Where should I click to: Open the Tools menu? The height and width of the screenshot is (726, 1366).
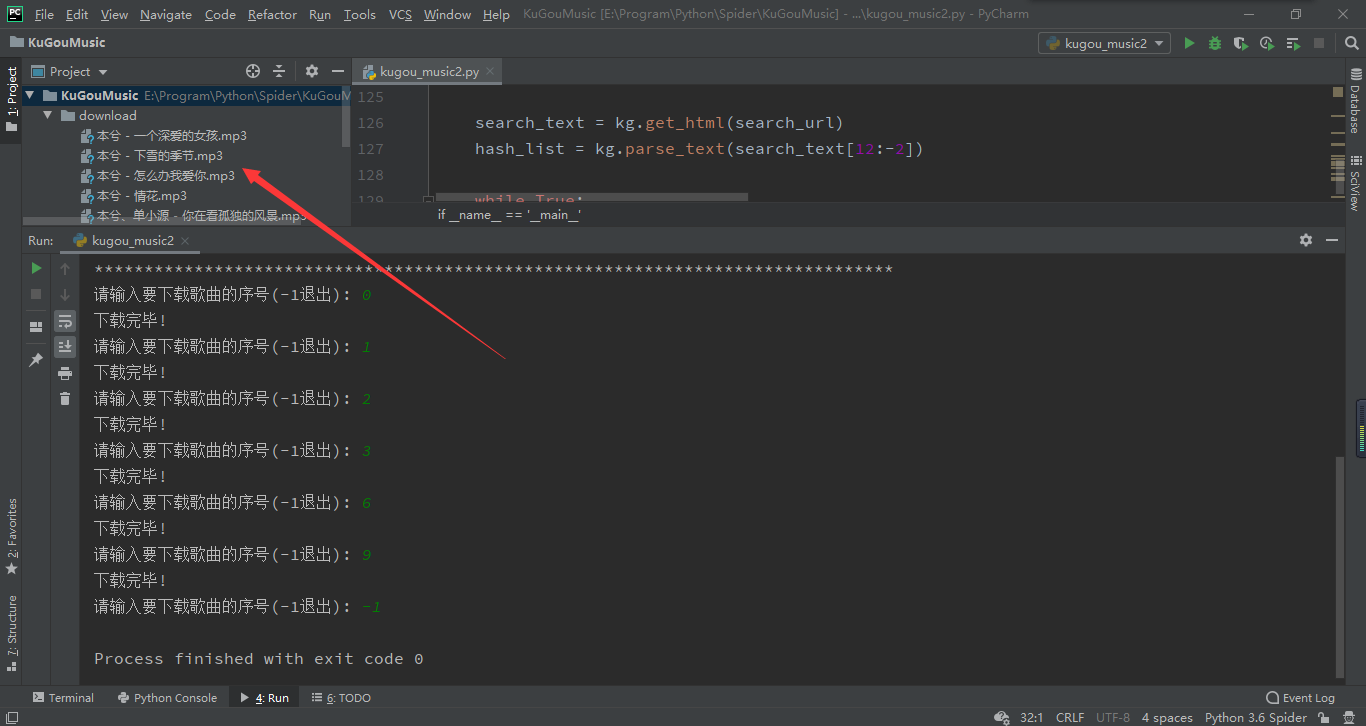click(x=359, y=14)
